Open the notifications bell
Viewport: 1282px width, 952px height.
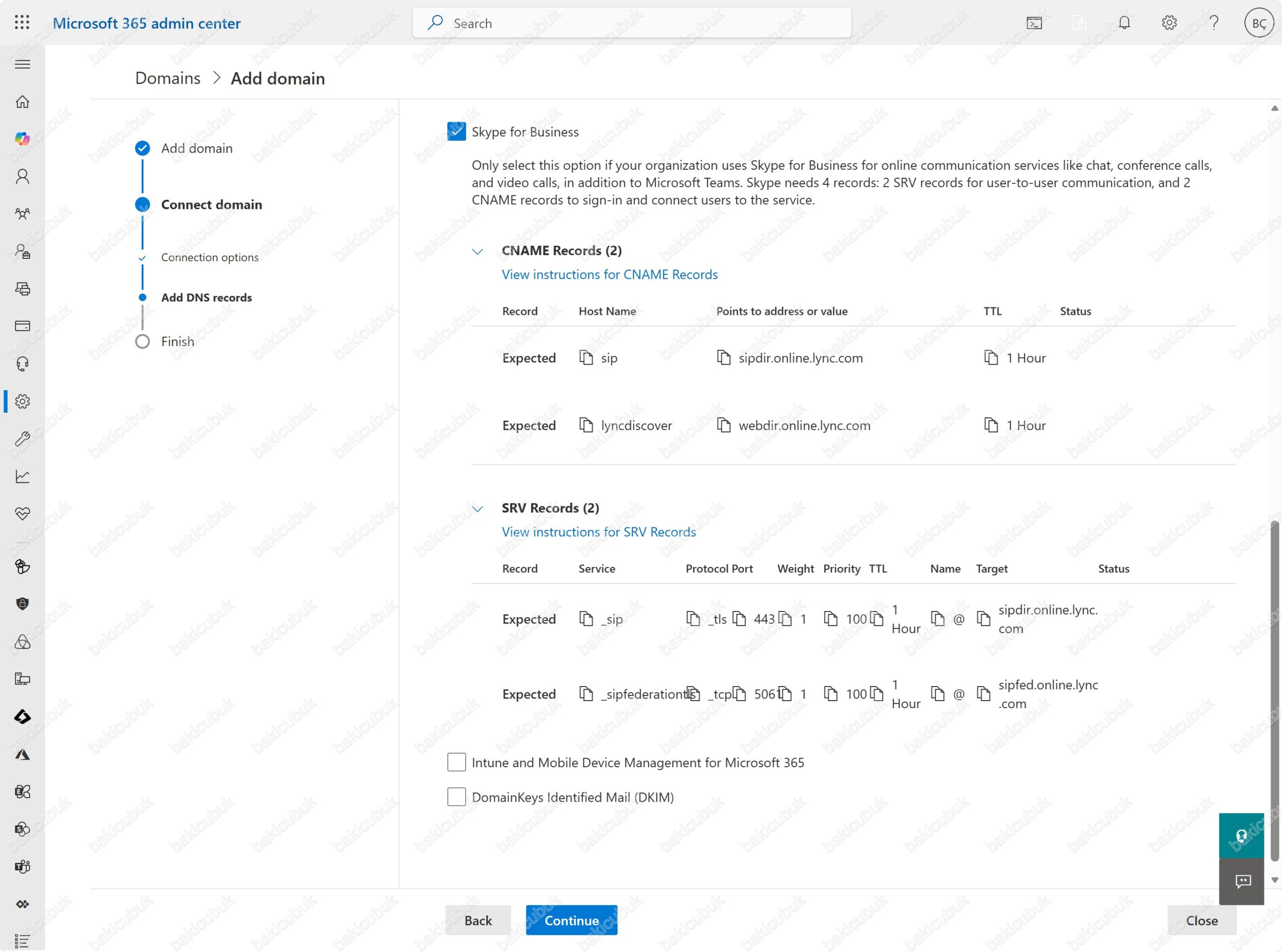[x=1124, y=23]
